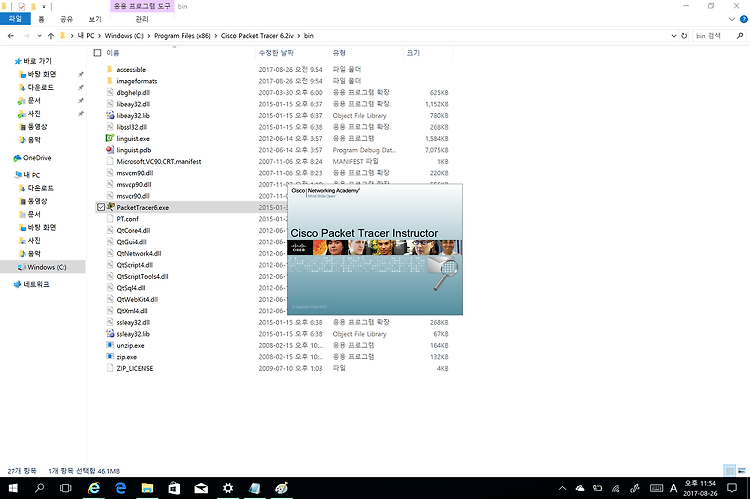Select the linguist.exe Qt icon
The height and width of the screenshot is (499, 750).
click(x=110, y=138)
